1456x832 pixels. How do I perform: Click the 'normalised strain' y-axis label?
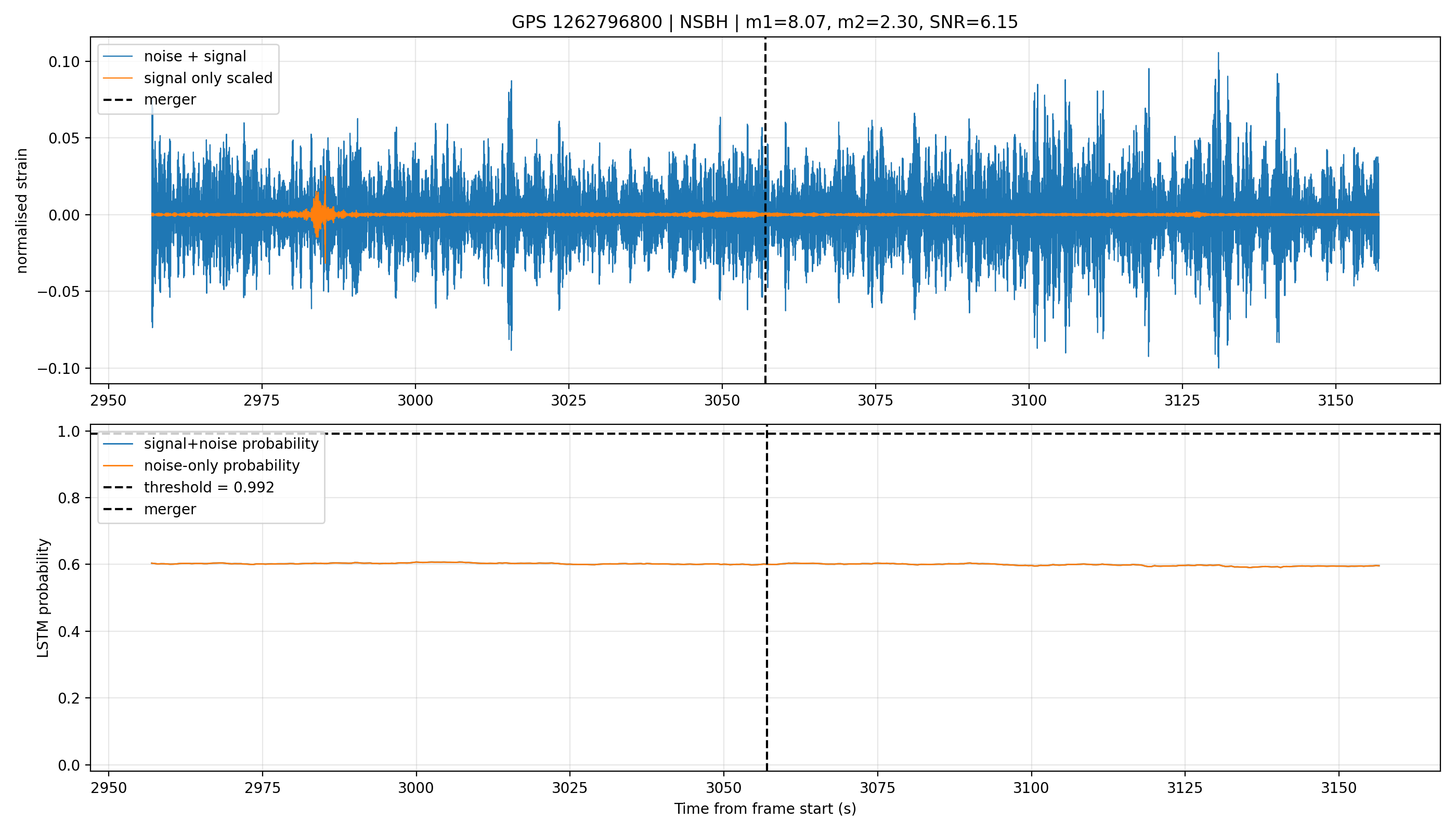[21, 211]
